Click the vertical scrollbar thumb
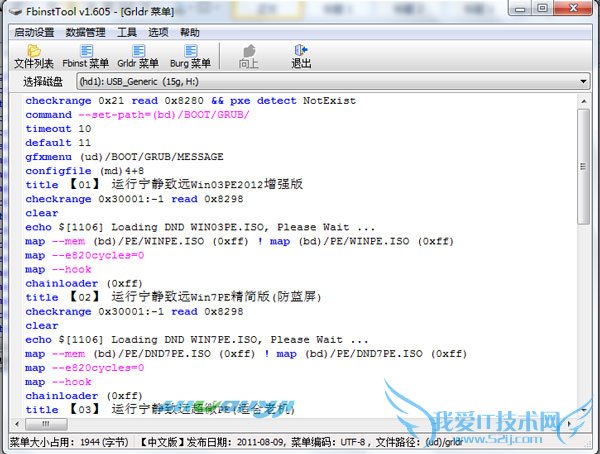Viewport: 600px width, 454px height. coord(584,166)
